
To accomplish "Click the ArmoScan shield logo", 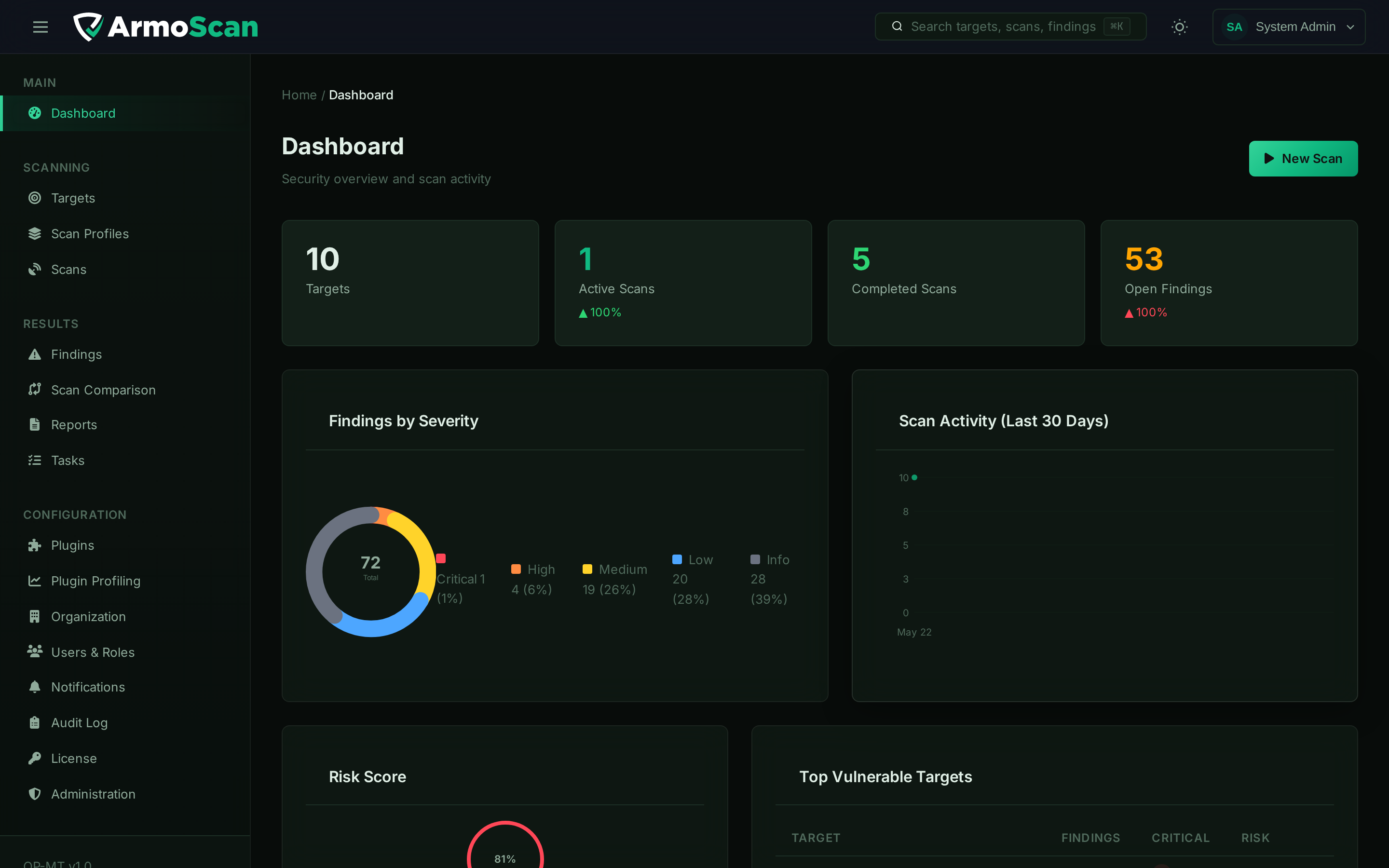I will pyautogui.click(x=88, y=27).
